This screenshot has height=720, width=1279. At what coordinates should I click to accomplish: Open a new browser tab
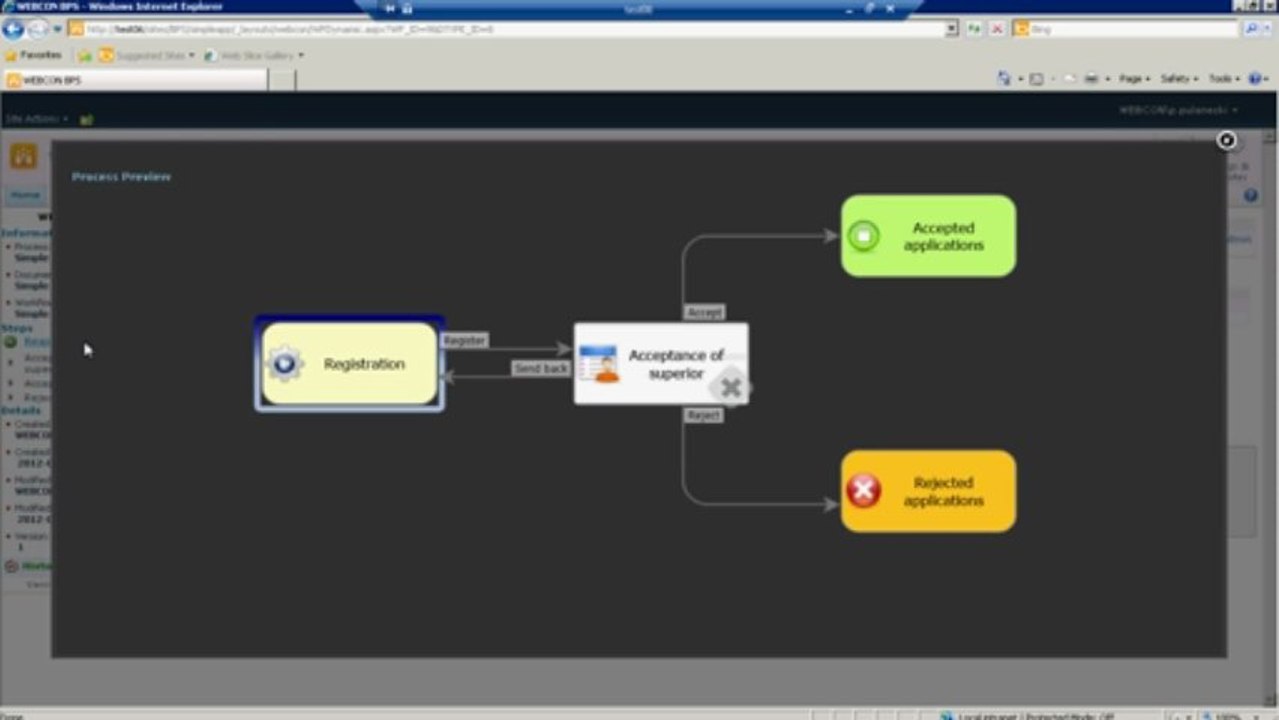point(282,80)
